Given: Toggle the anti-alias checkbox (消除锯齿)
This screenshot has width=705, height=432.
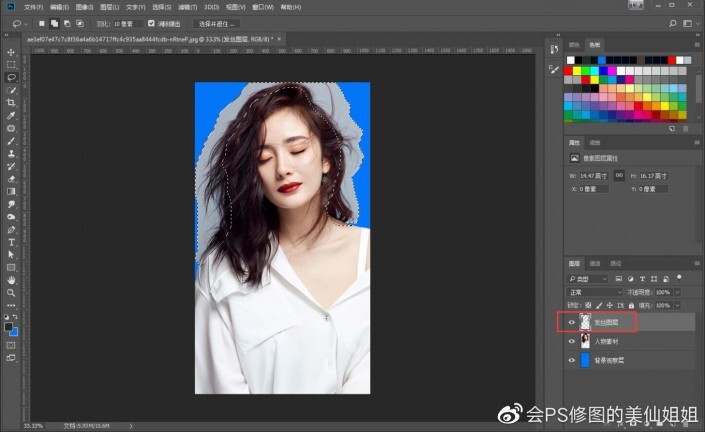Looking at the screenshot, I should 151,22.
